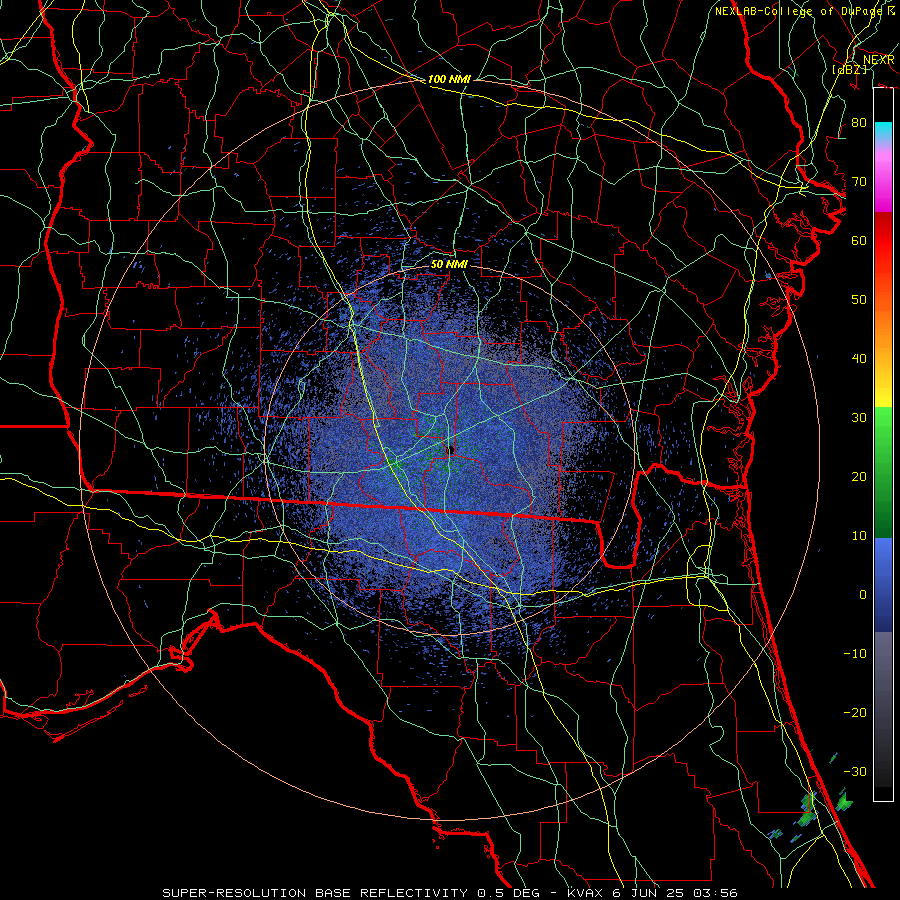
Task: Click the 70 dBZ scale label
Action: [859, 182]
